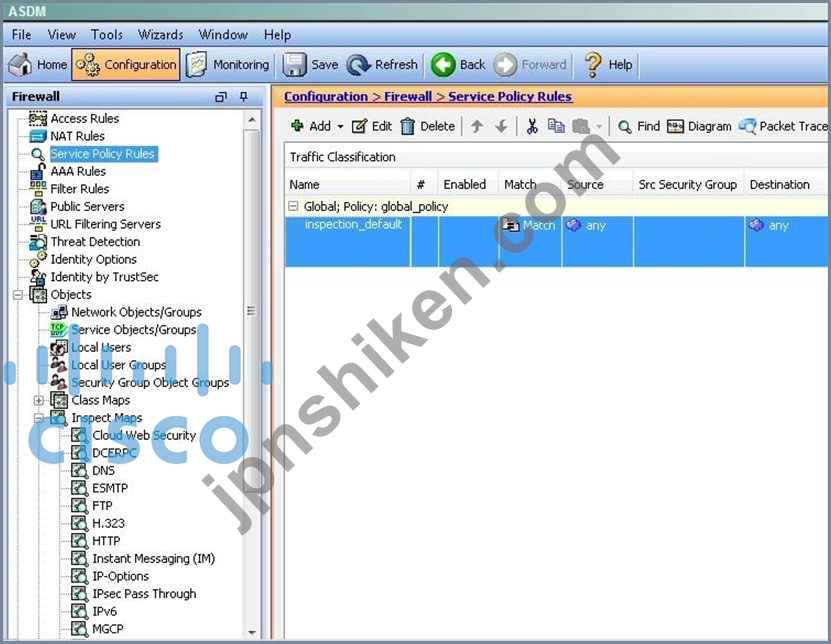Cut the rule with scissors icon

(532, 126)
